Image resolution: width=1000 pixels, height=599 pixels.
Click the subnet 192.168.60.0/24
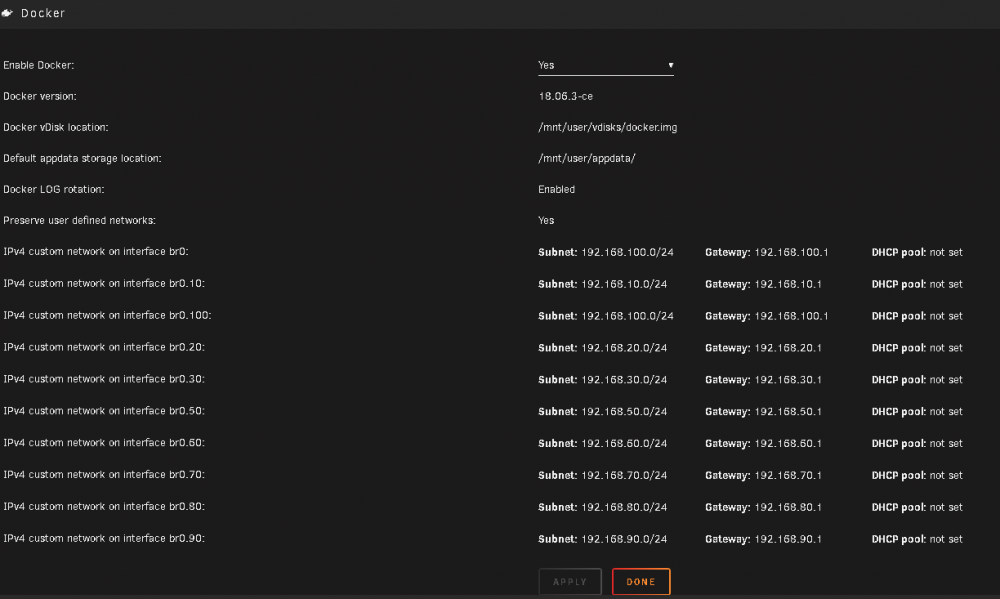[624, 444]
